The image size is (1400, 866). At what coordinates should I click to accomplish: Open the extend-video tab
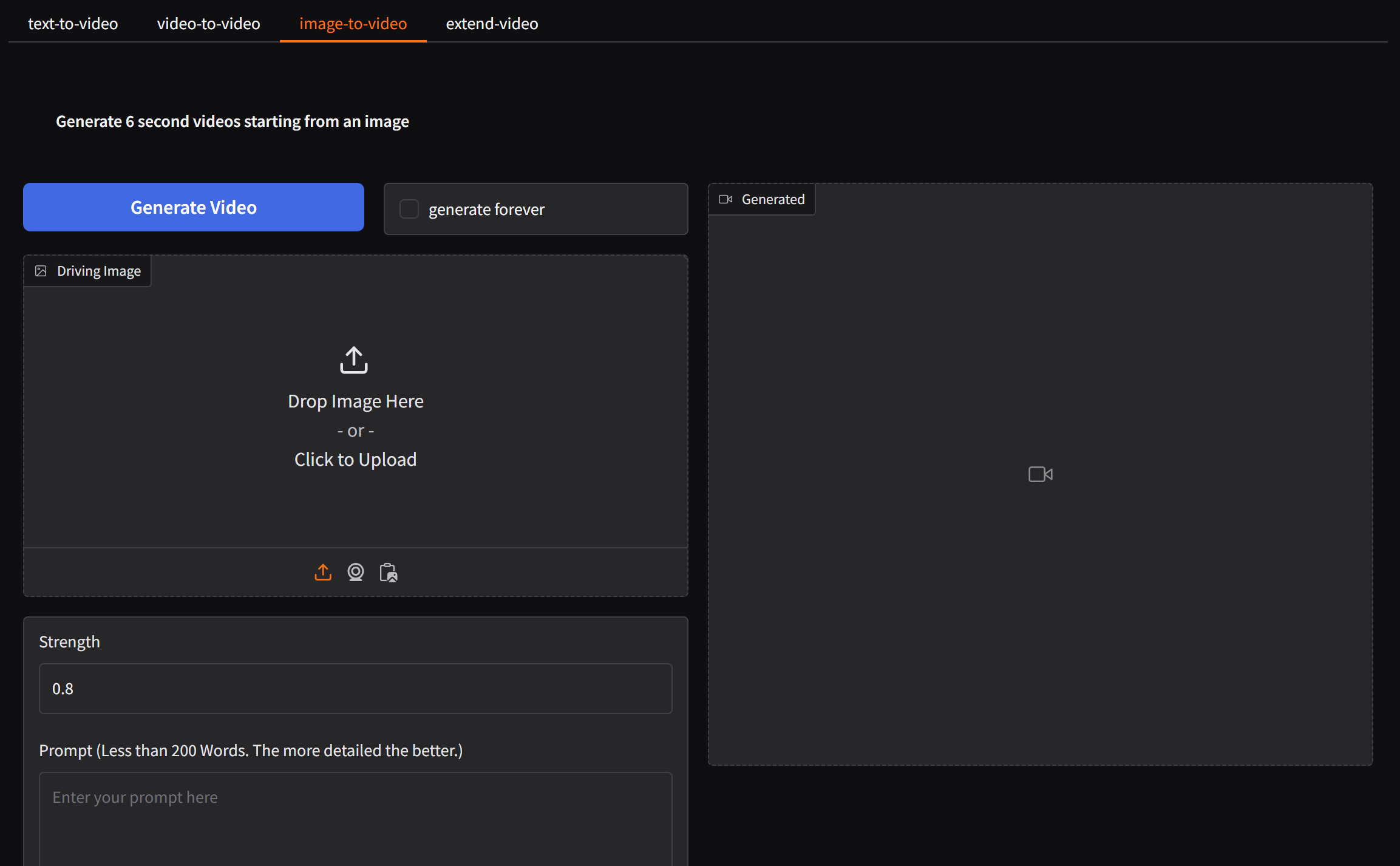(x=492, y=23)
